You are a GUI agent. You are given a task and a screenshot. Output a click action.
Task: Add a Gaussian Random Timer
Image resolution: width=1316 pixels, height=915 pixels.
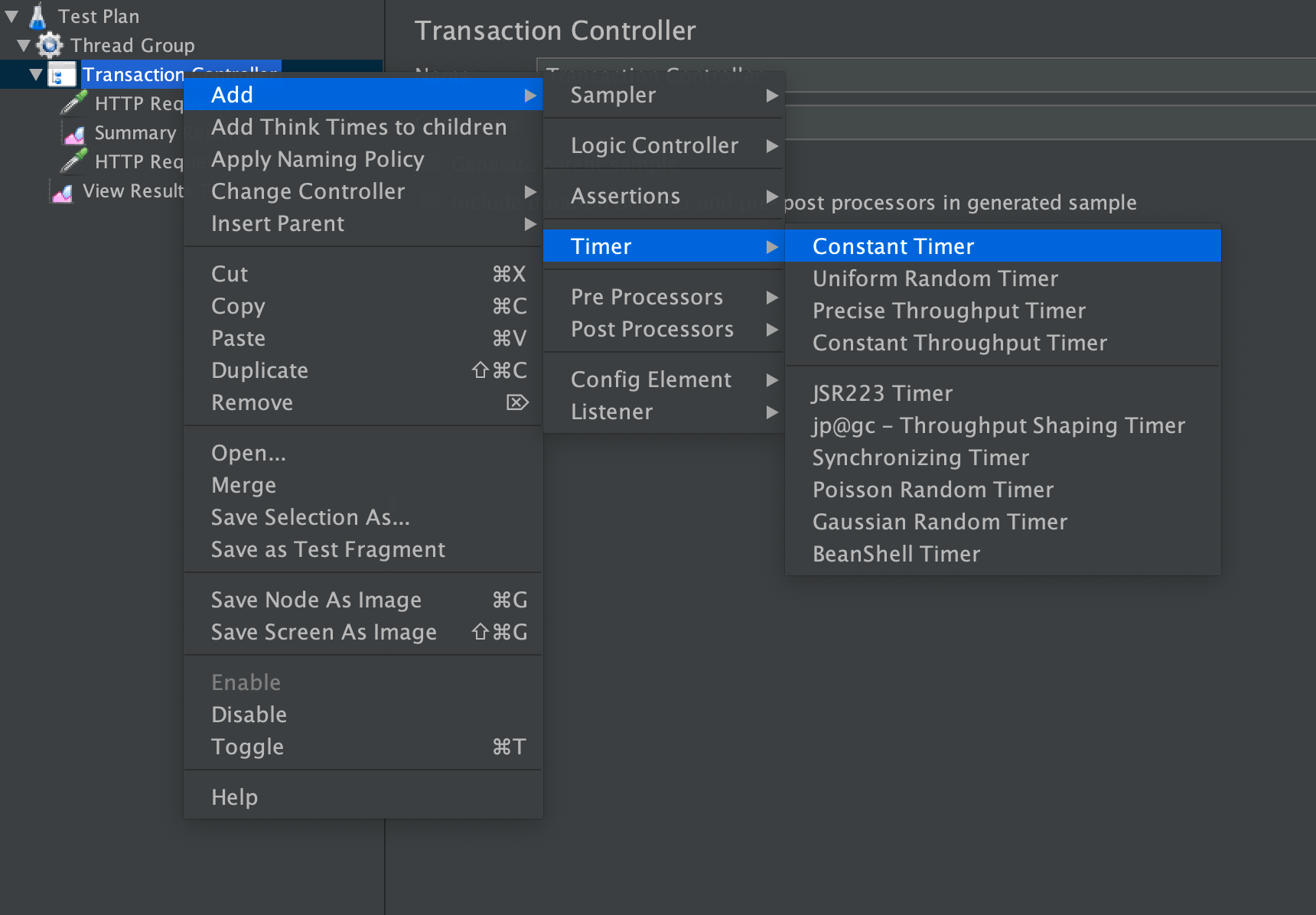click(940, 522)
